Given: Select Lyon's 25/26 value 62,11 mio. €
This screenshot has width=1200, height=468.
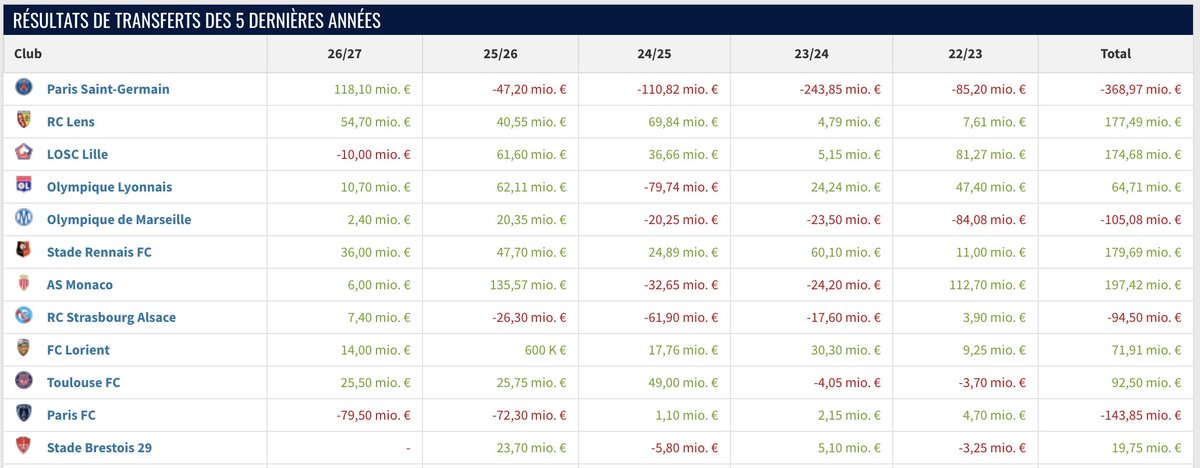Looking at the screenshot, I should [x=531, y=187].
